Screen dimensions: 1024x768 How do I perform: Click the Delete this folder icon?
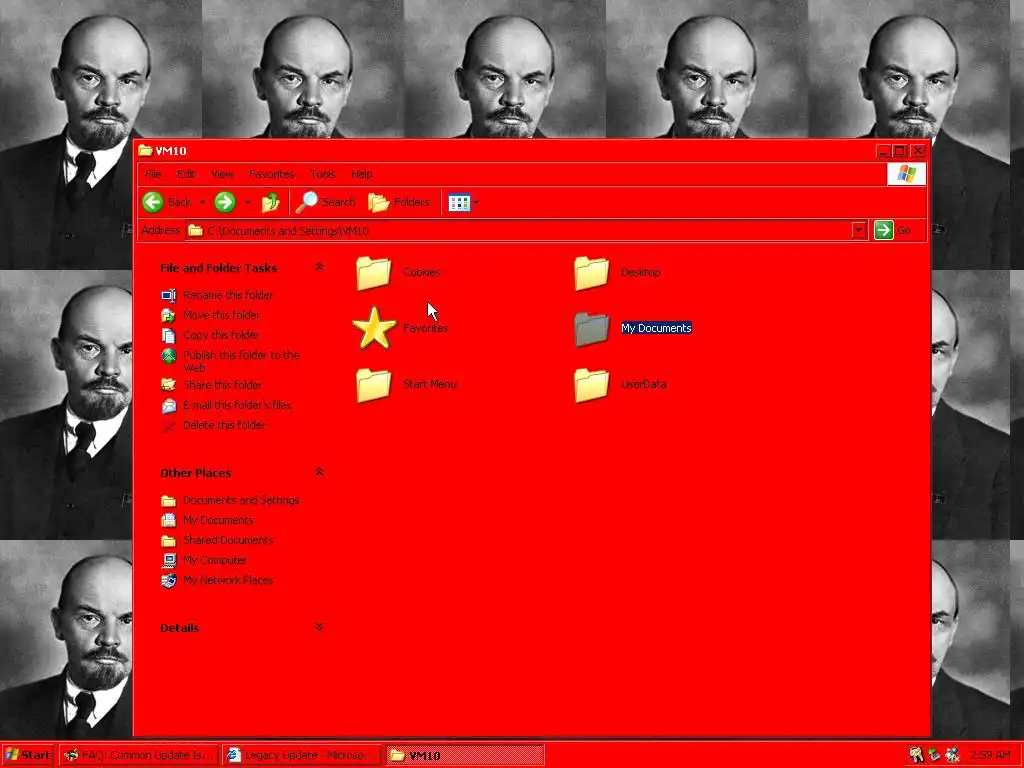[168, 426]
